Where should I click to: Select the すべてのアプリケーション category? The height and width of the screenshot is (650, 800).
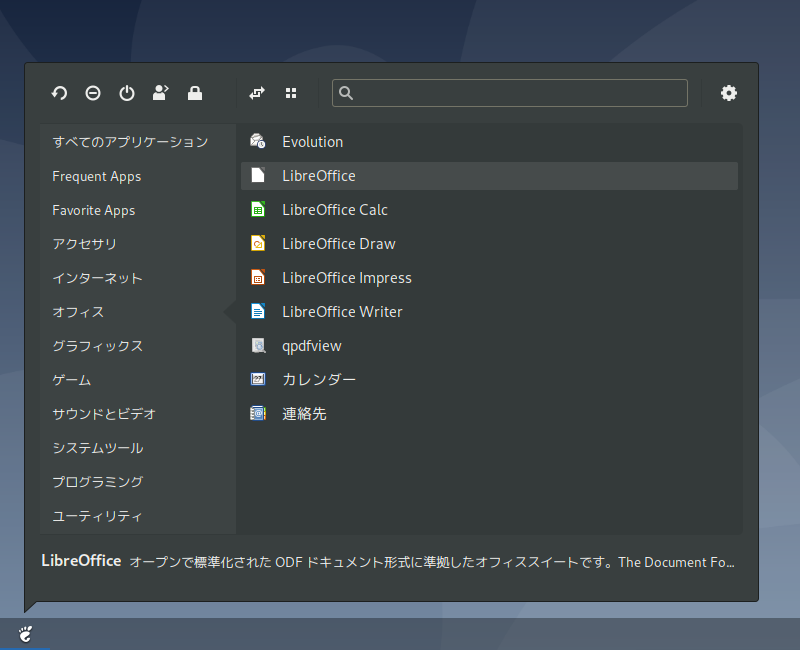pyautogui.click(x=130, y=142)
